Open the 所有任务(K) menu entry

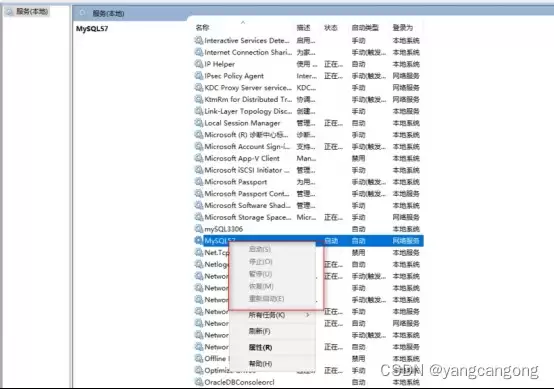(x=267, y=315)
